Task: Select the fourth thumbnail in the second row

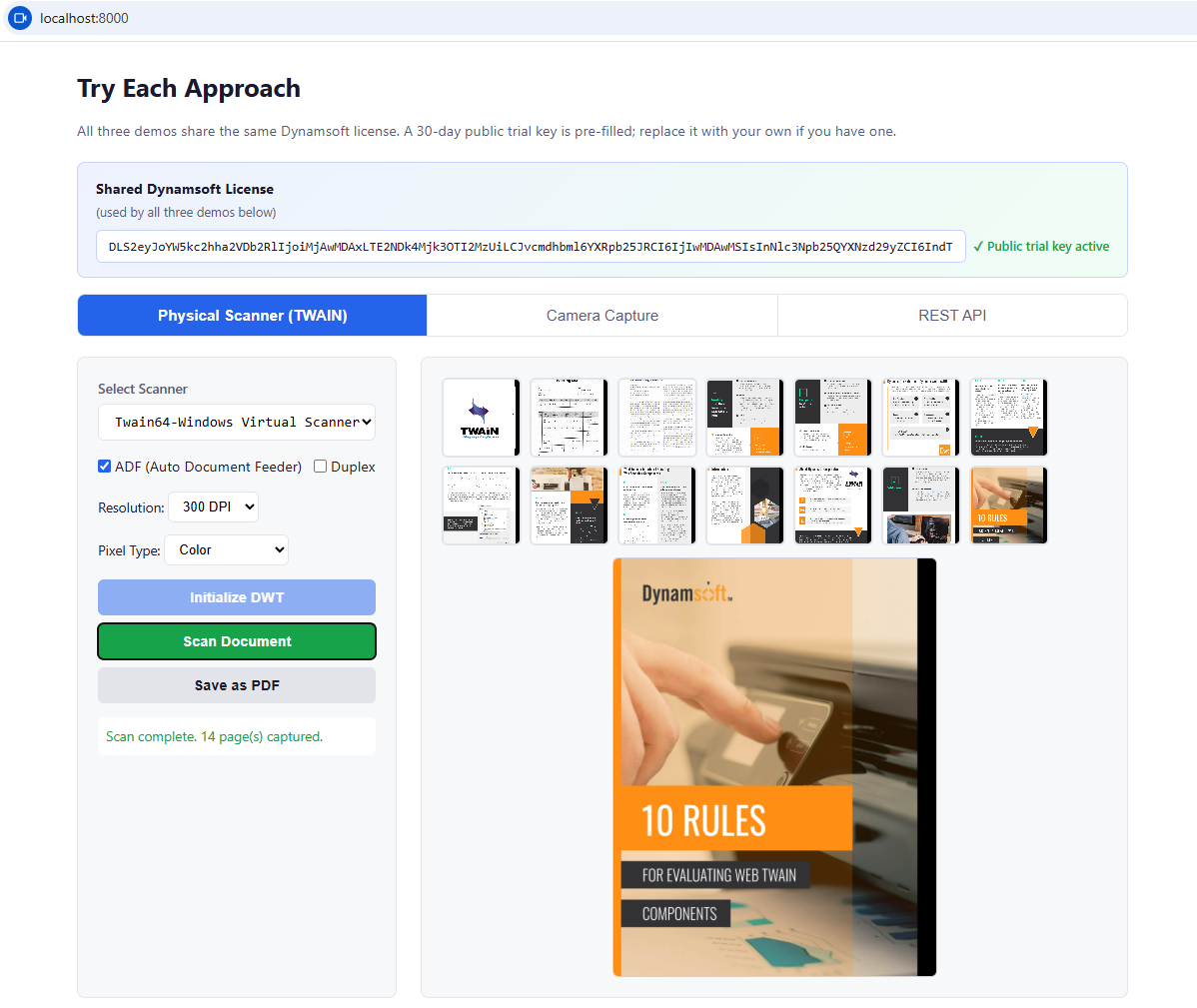Action: point(745,505)
